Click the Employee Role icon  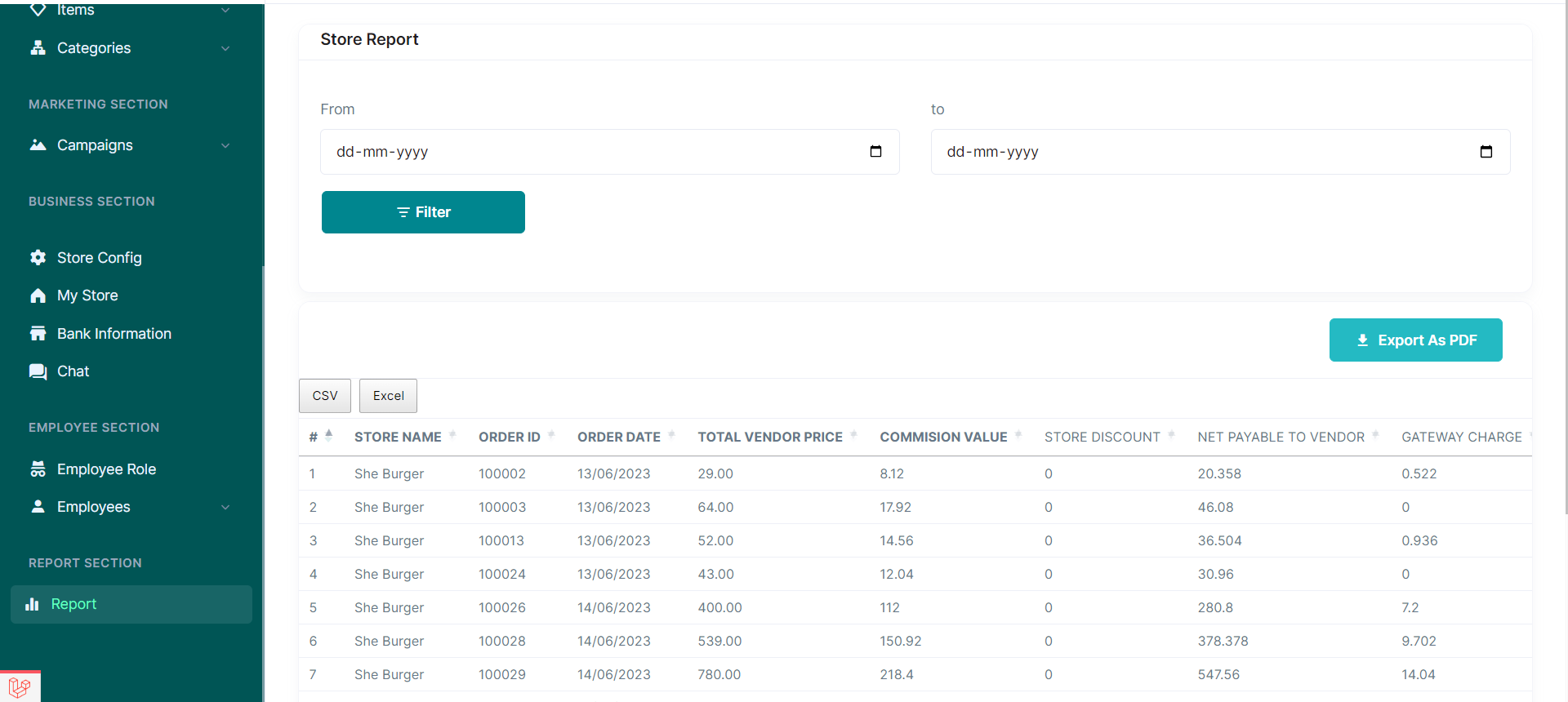point(38,469)
